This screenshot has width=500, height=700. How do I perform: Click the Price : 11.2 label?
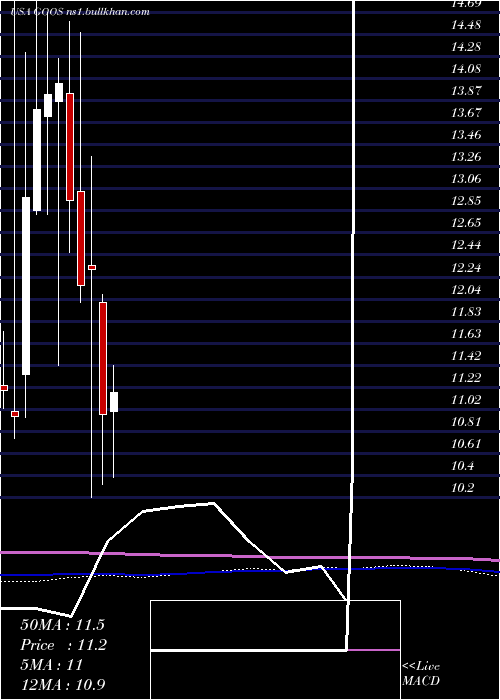click(x=63, y=645)
